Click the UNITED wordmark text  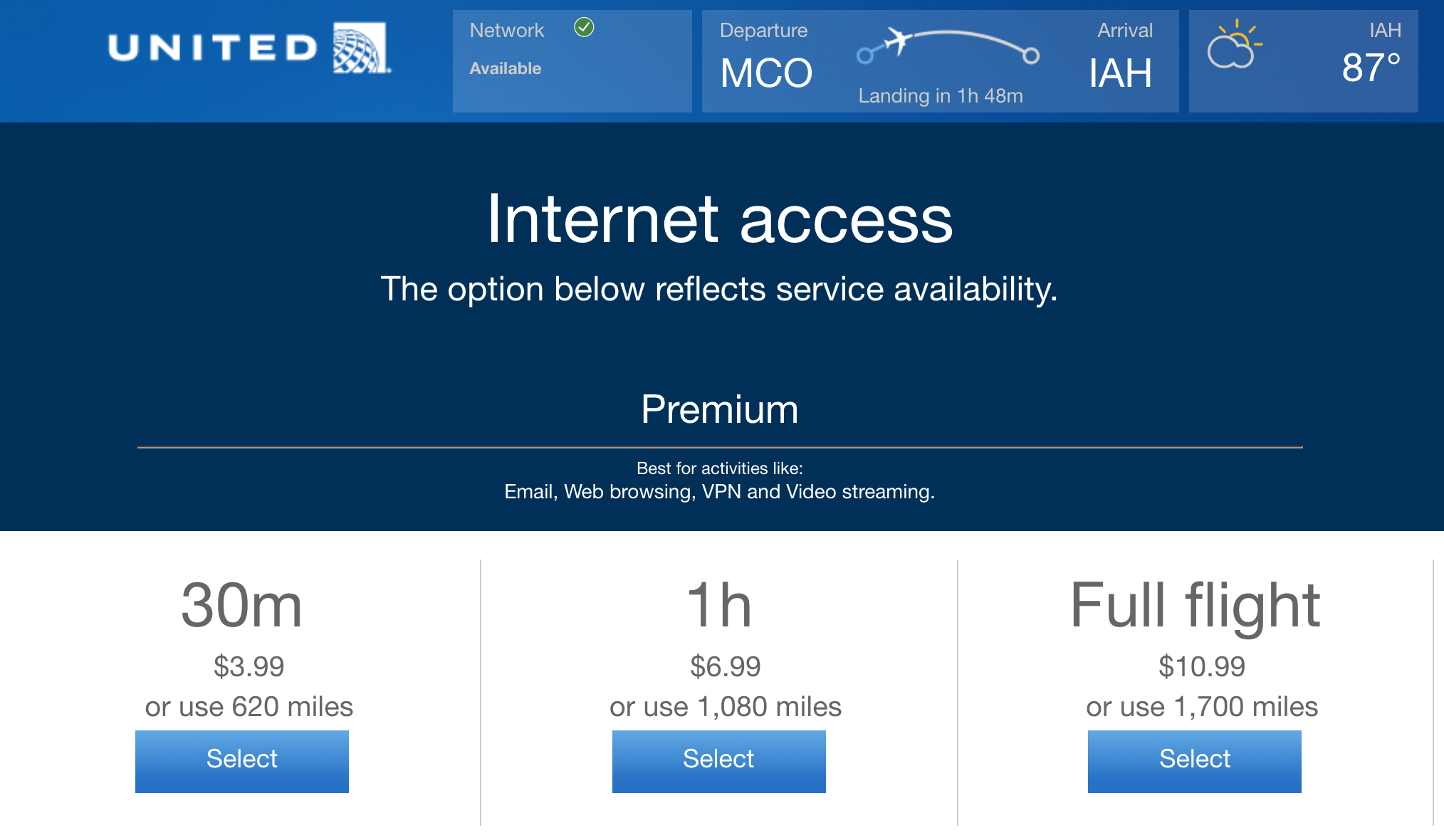pos(213,48)
